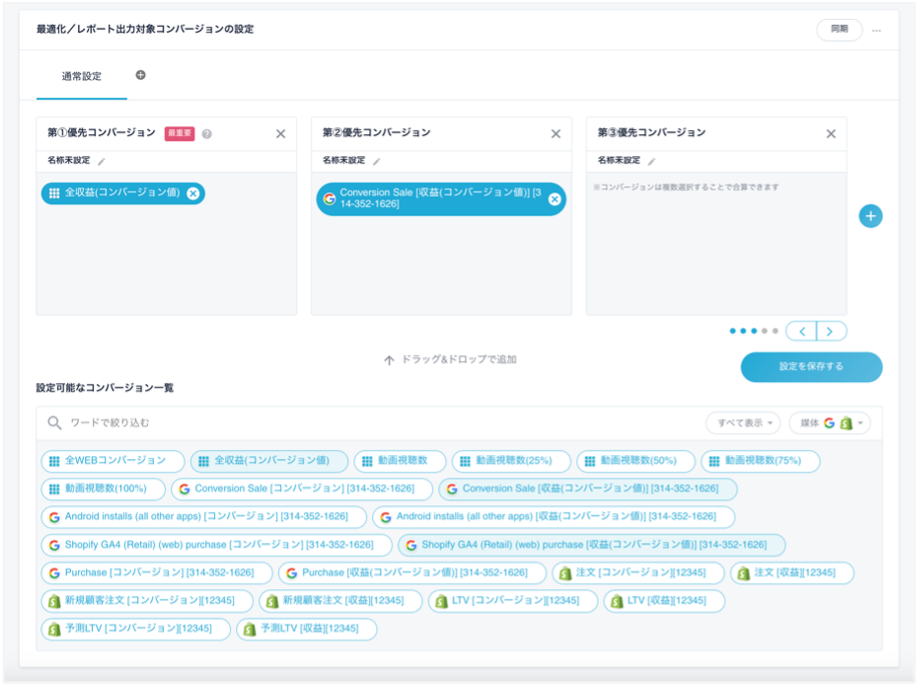919x687 pixels.
Task: Select 全収益(コンバージョン値) chip in the available list
Action: click(x=269, y=461)
